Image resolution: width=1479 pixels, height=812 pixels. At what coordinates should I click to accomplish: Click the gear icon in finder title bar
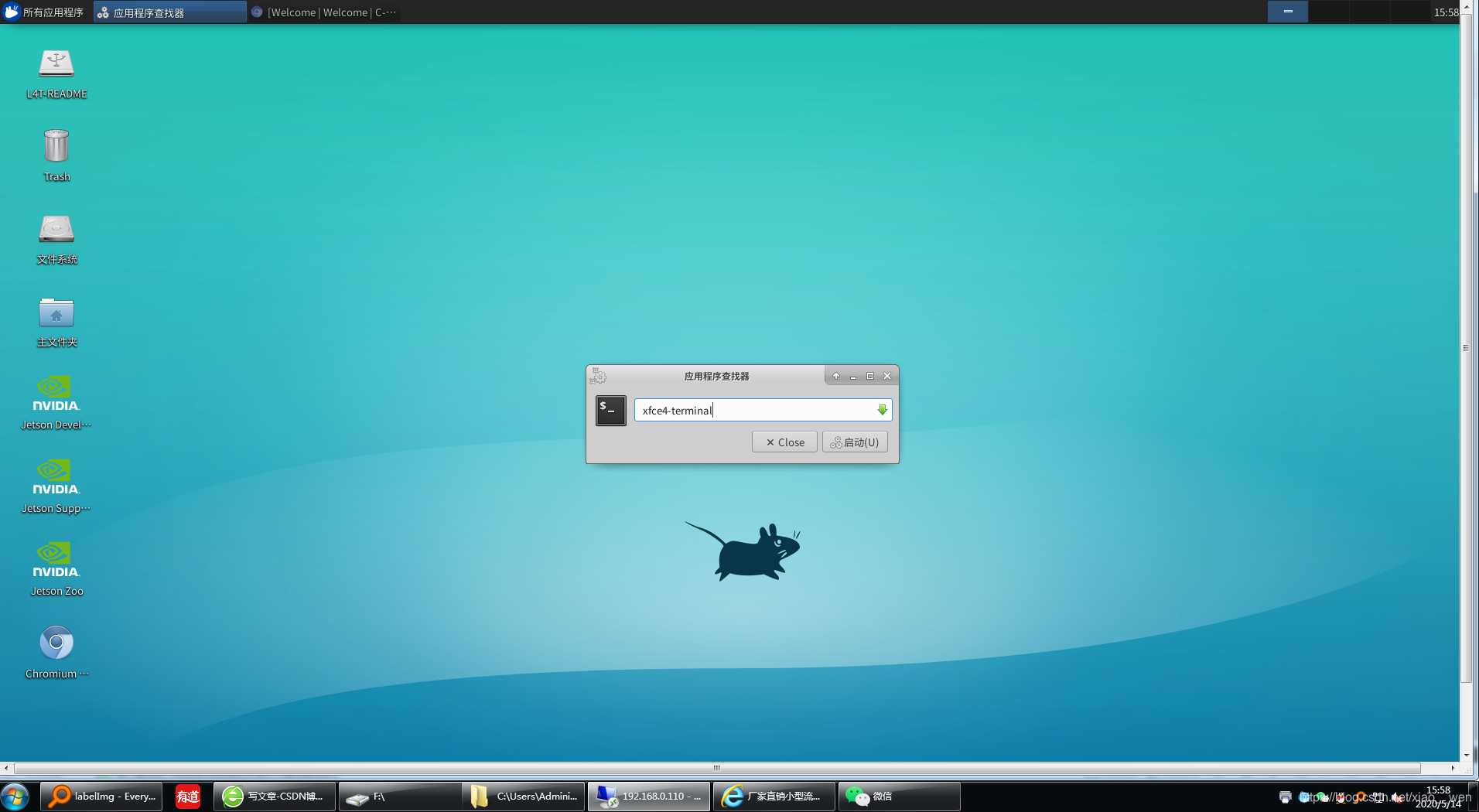[x=598, y=376]
